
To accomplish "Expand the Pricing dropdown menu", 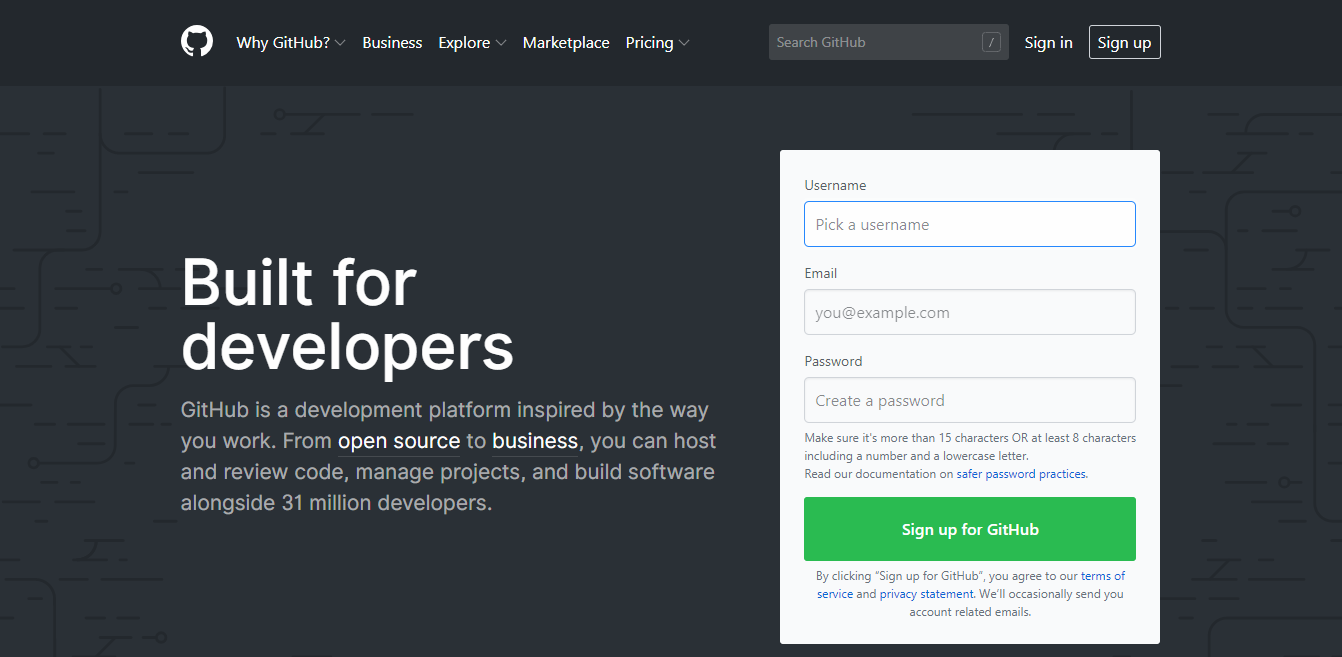I will [x=657, y=42].
